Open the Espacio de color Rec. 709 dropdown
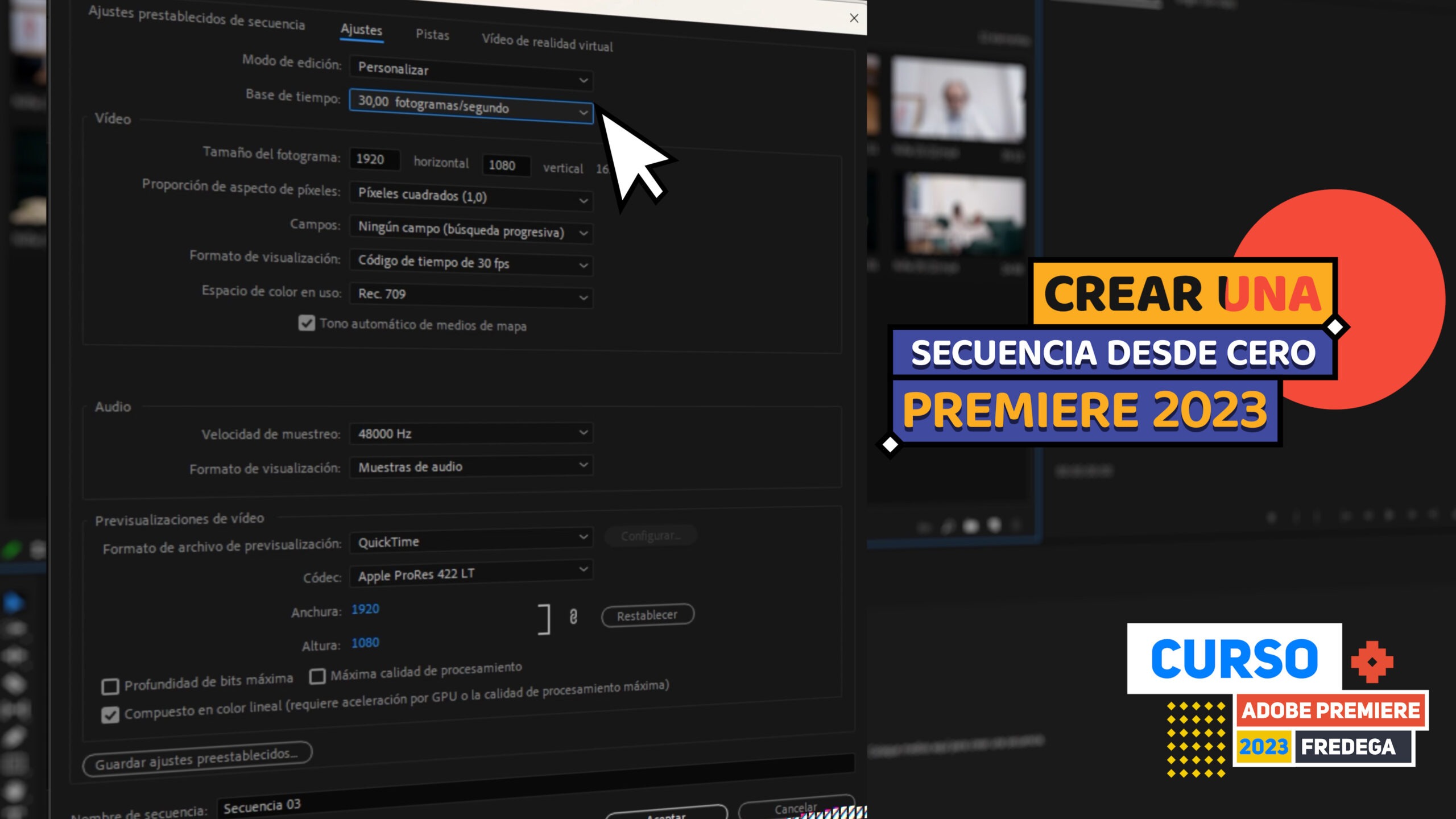This screenshot has height=819, width=1456. click(x=471, y=295)
